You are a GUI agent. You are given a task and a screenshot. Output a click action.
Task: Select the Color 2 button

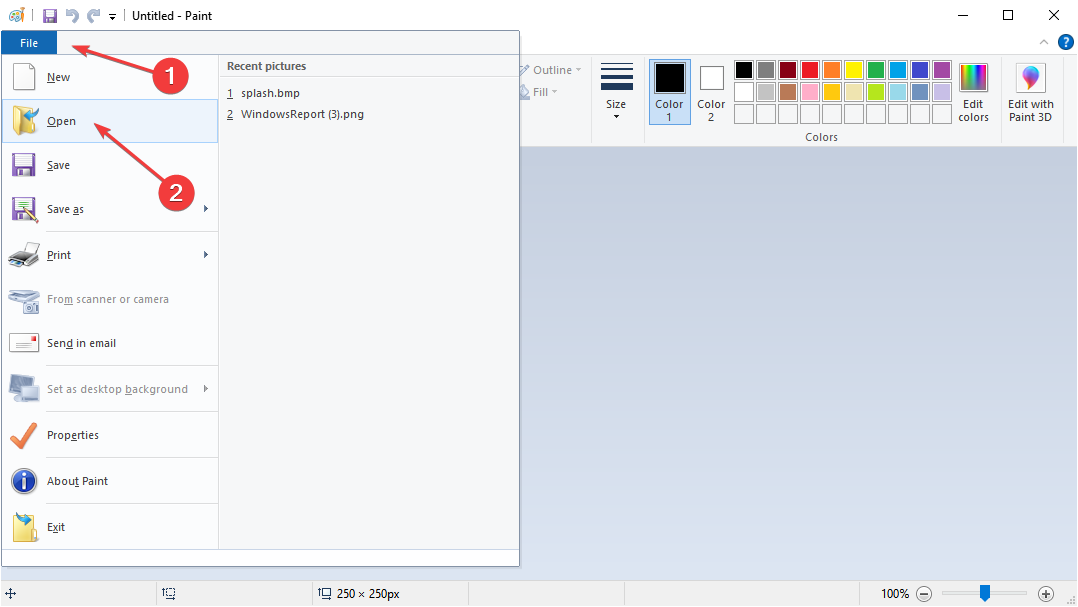[x=711, y=92]
